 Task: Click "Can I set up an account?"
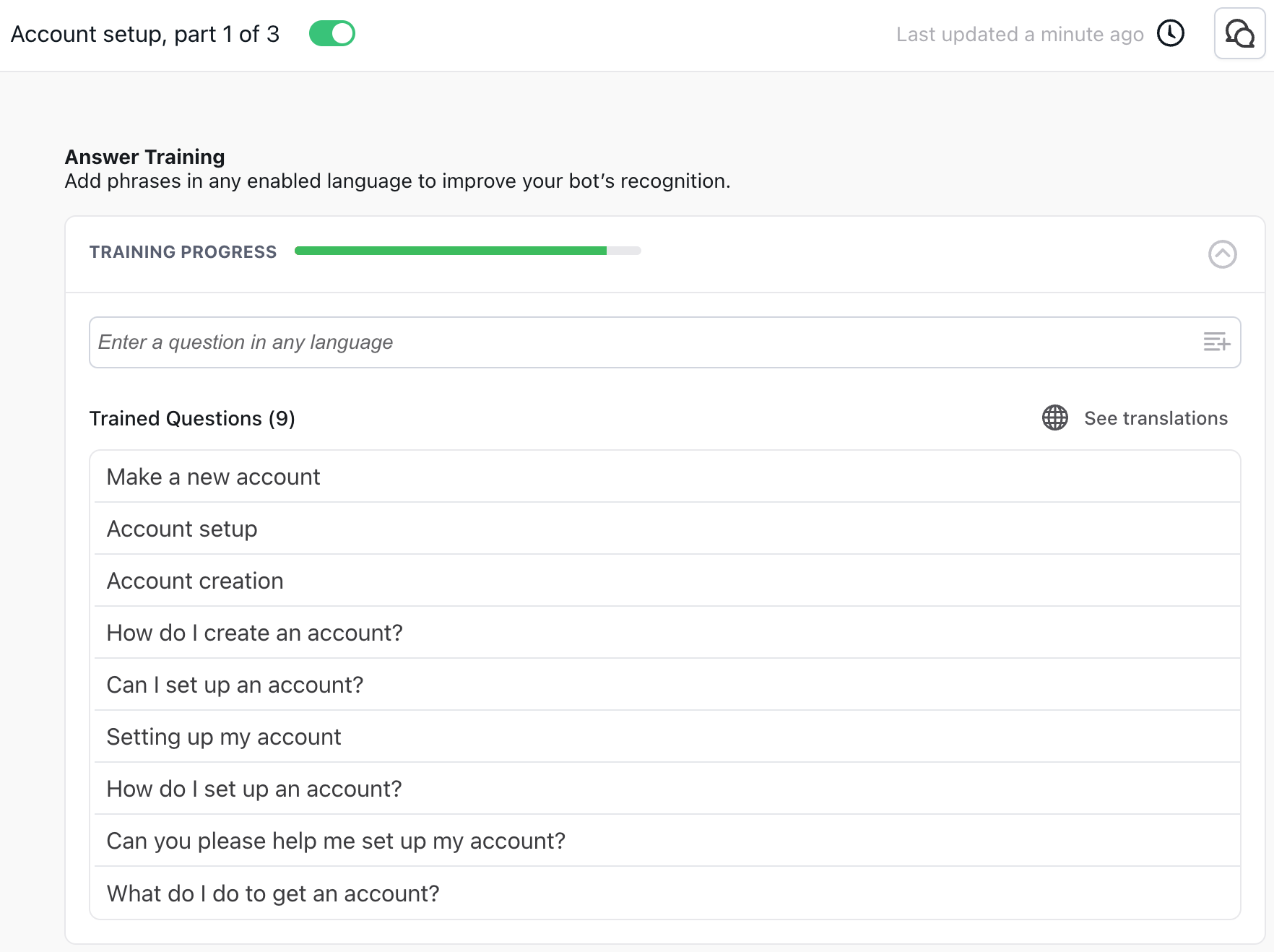pyautogui.click(x=235, y=685)
